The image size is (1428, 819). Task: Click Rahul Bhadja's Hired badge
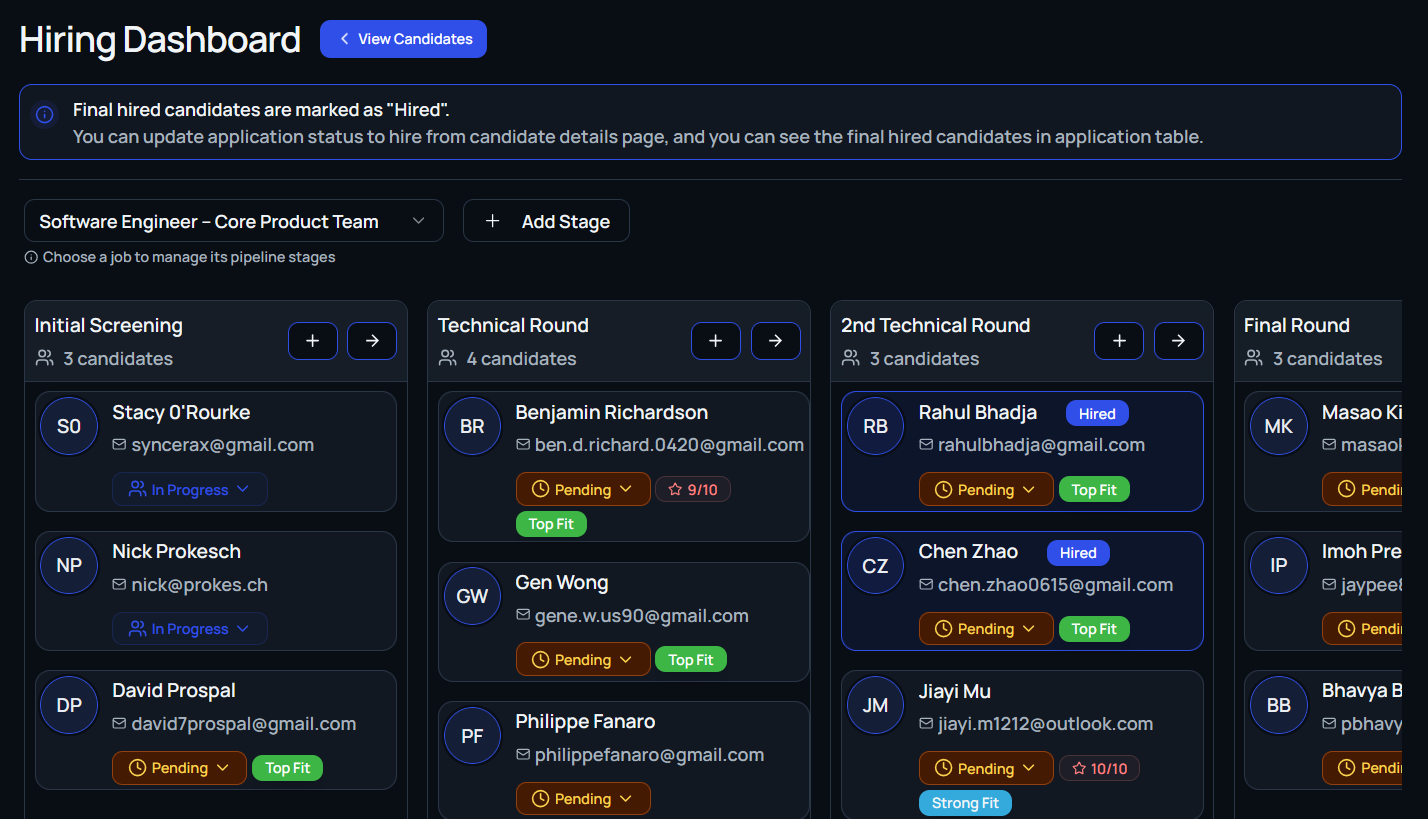(x=1097, y=413)
